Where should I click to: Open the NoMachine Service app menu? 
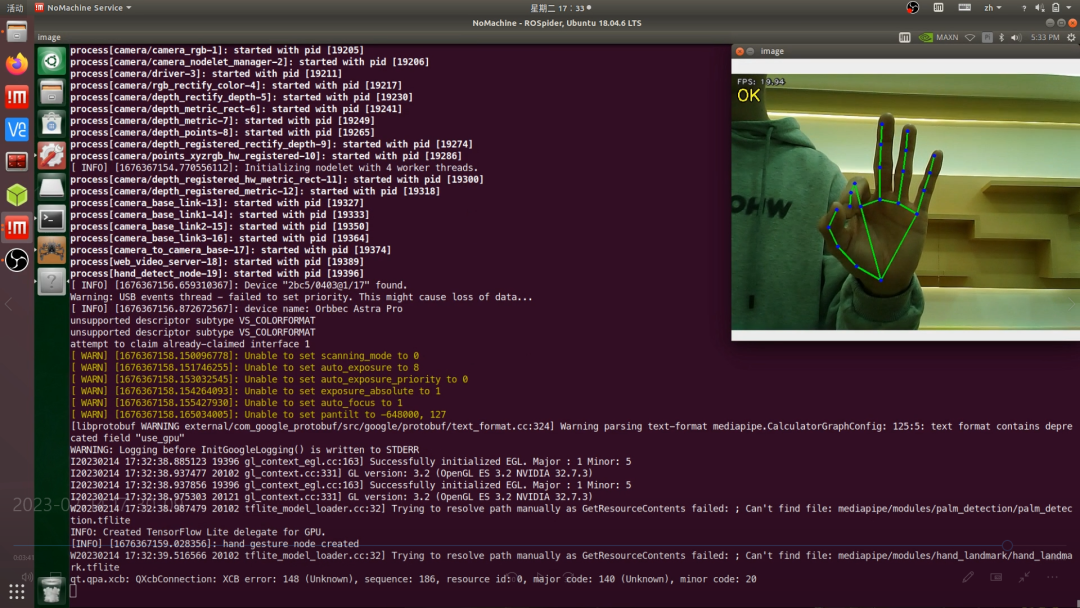click(85, 8)
